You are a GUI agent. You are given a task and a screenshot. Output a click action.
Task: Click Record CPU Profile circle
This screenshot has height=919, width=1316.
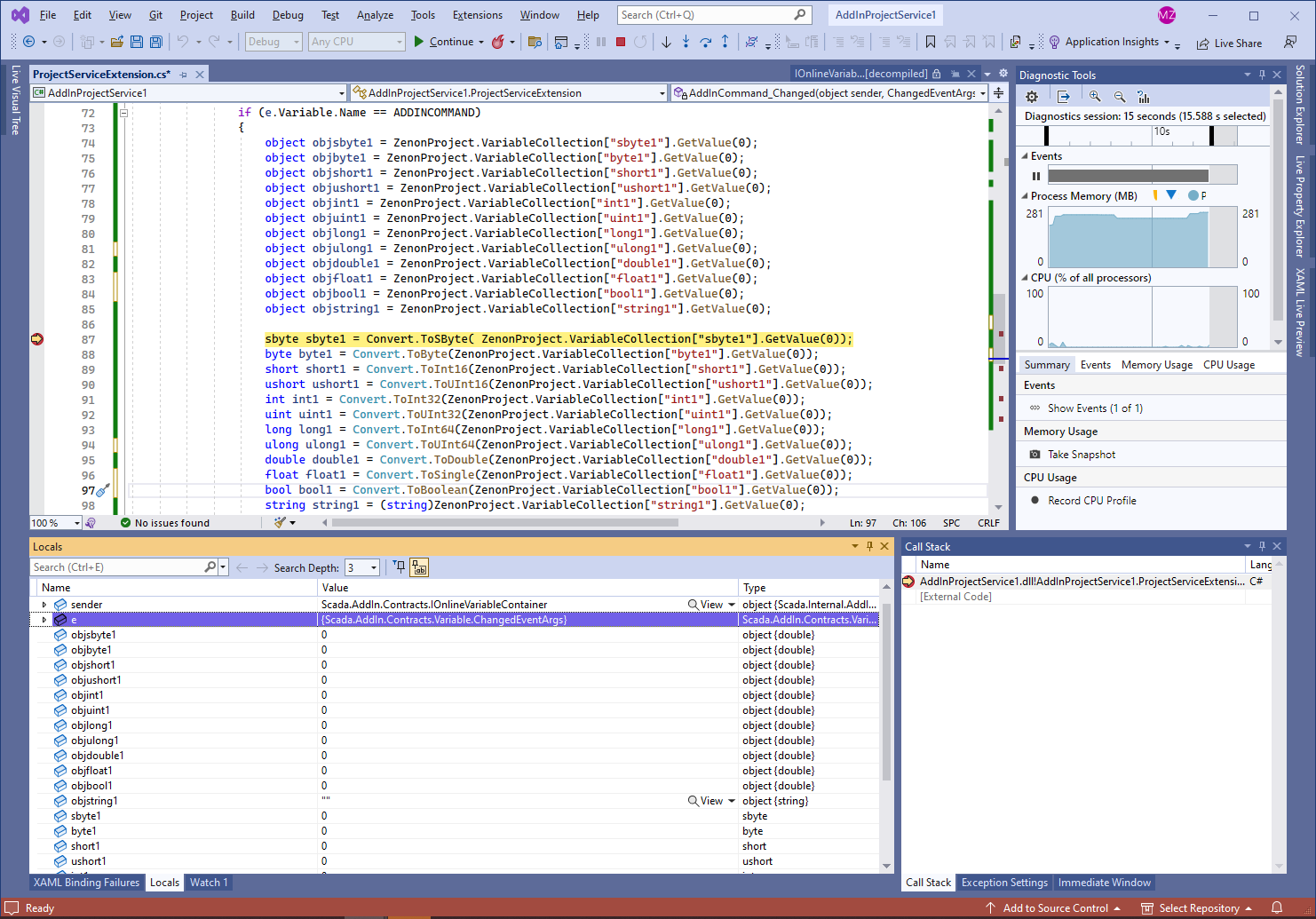tap(1035, 500)
